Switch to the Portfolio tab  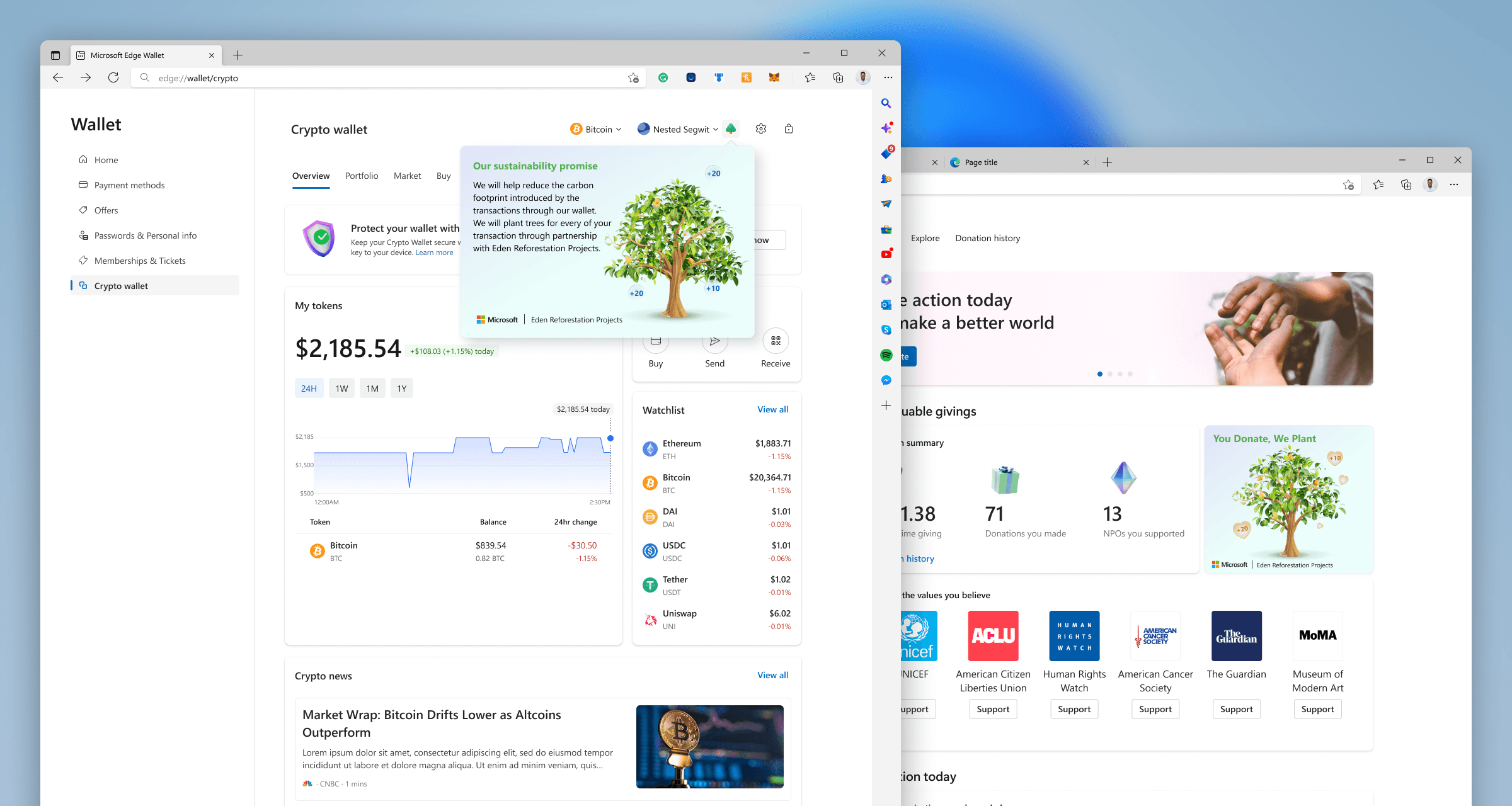[362, 176]
